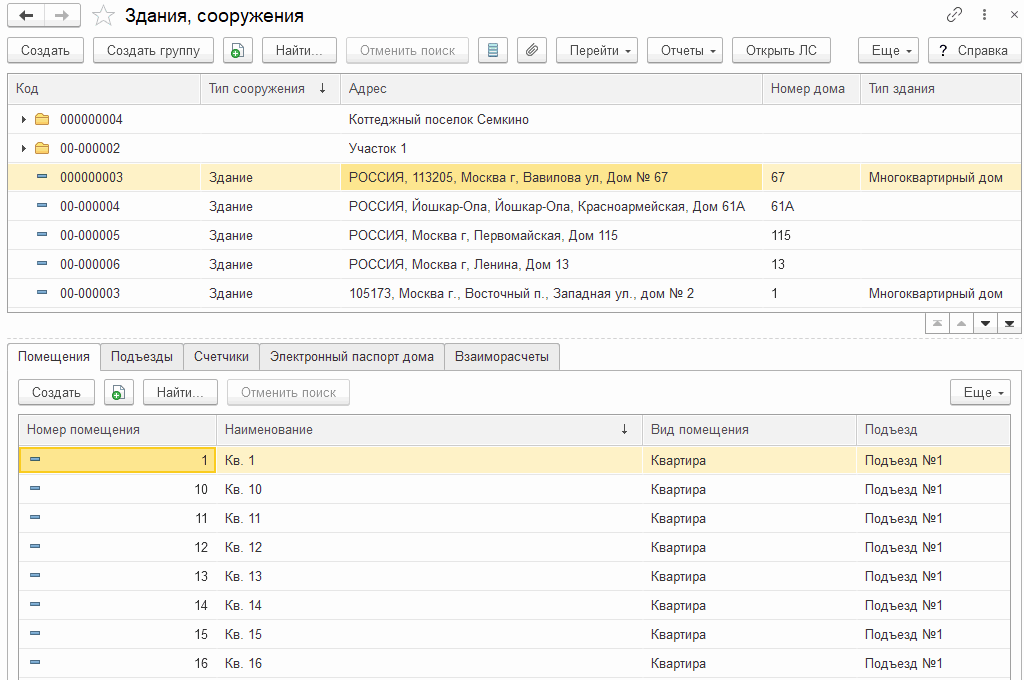Click the Код column header
1024x680 pixels.
pyautogui.click(x=104, y=89)
